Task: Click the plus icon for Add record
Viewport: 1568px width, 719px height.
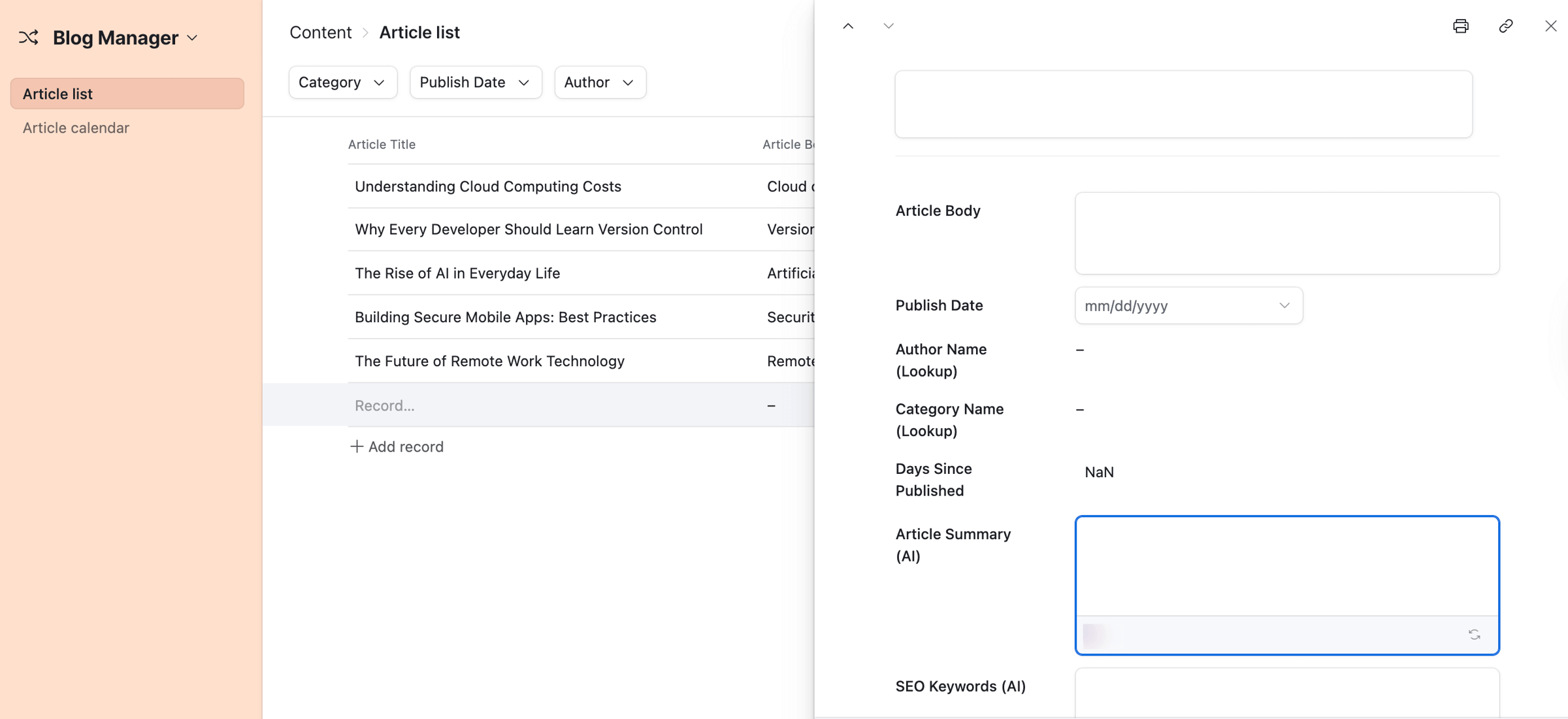Action: (x=356, y=446)
